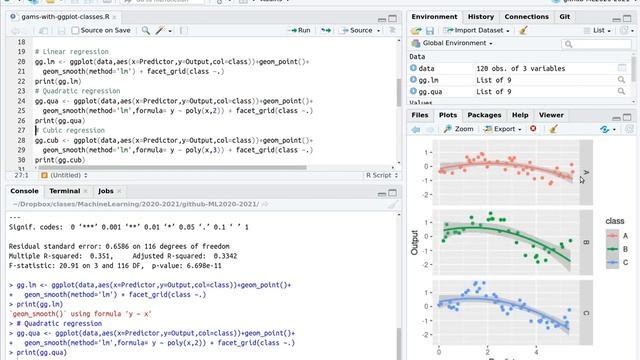
Task: Click the '27:1' cursor position indicator
Action: (21, 175)
